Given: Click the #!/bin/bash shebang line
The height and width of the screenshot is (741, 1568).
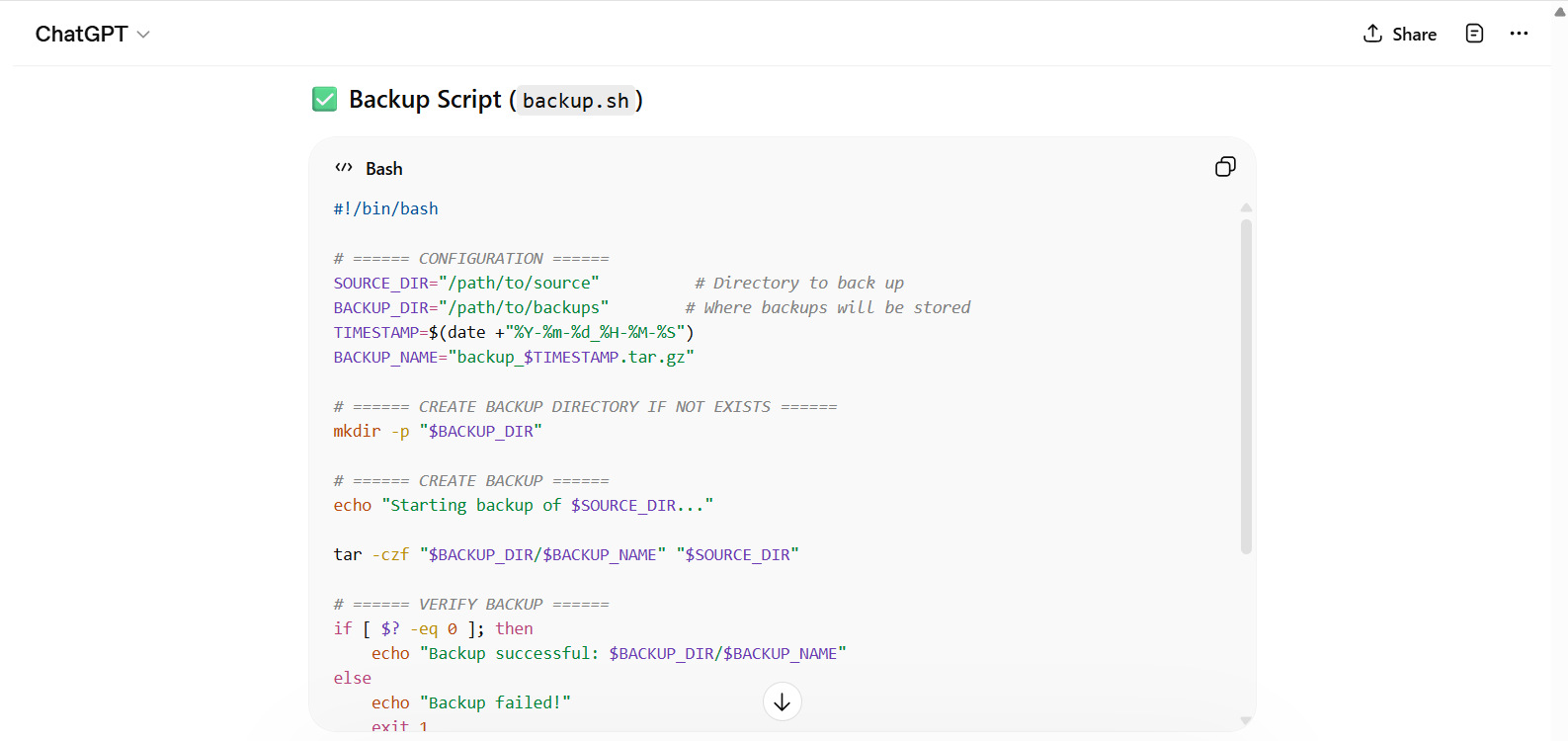Looking at the screenshot, I should click(386, 208).
